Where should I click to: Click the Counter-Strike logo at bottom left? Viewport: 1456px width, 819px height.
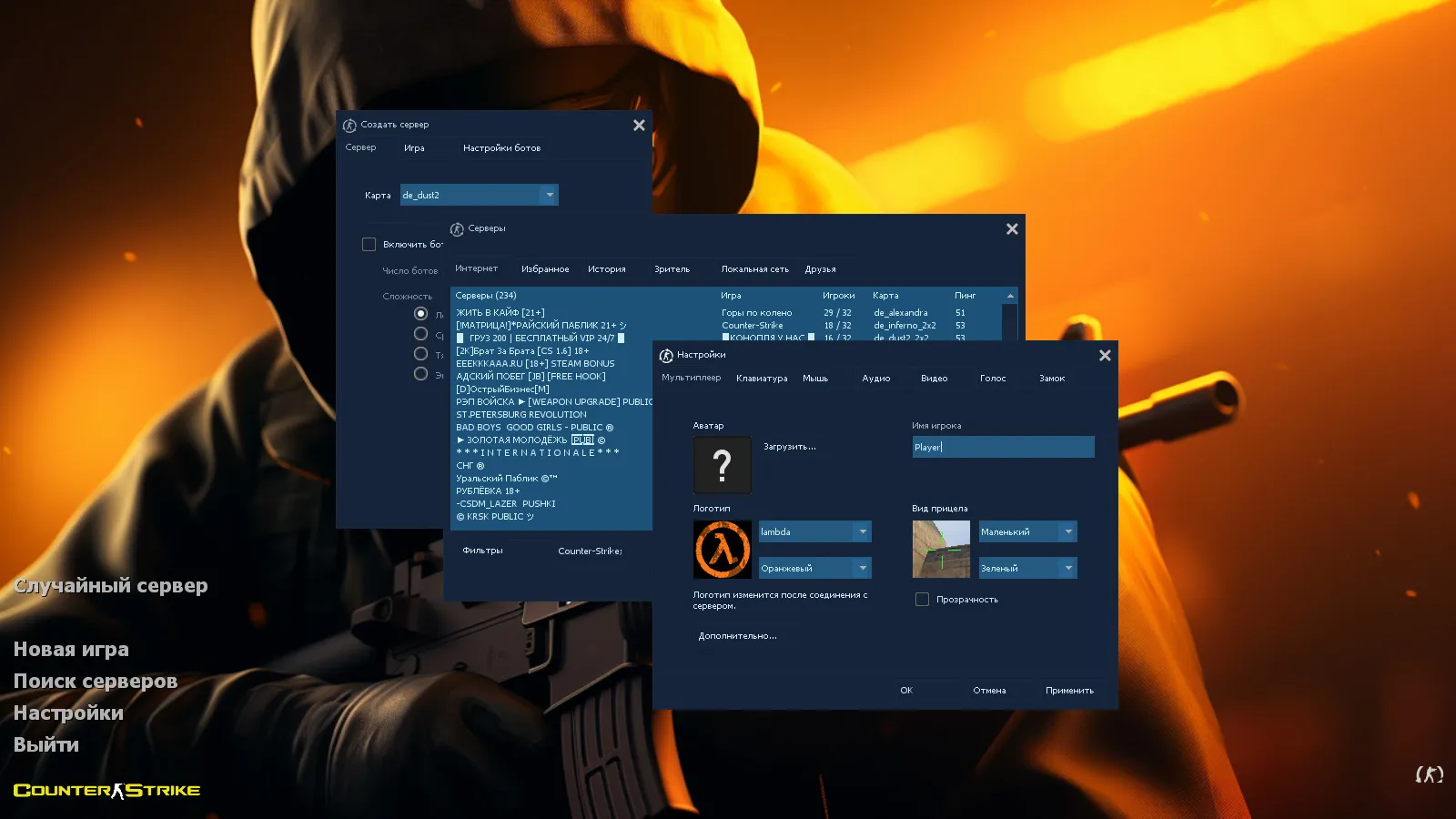tap(106, 790)
